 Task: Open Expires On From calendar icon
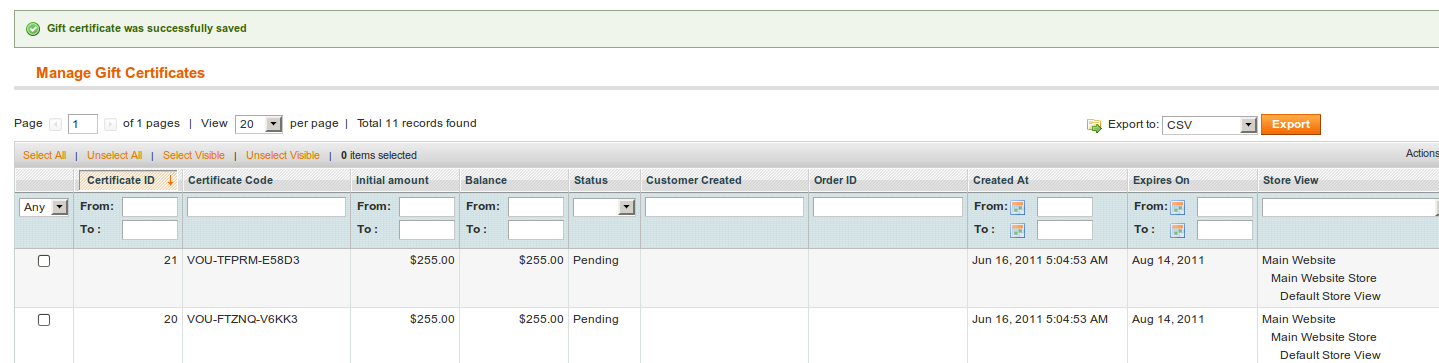click(x=1178, y=208)
